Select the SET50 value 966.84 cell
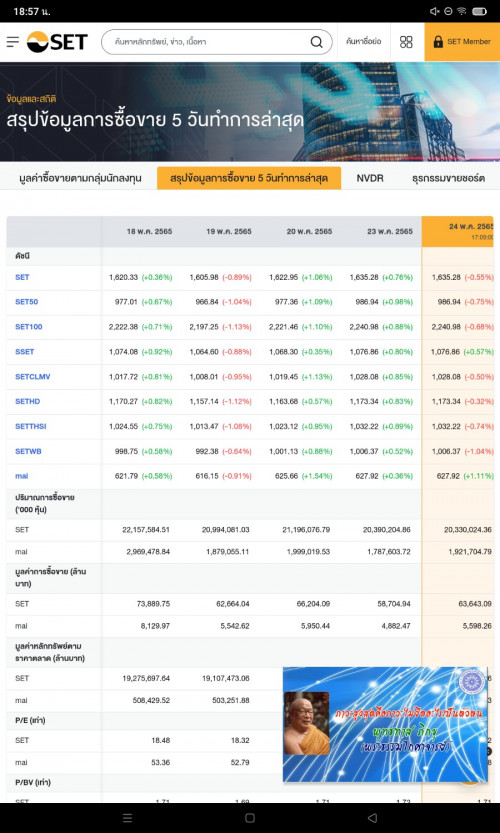500x833 pixels. 207,302
